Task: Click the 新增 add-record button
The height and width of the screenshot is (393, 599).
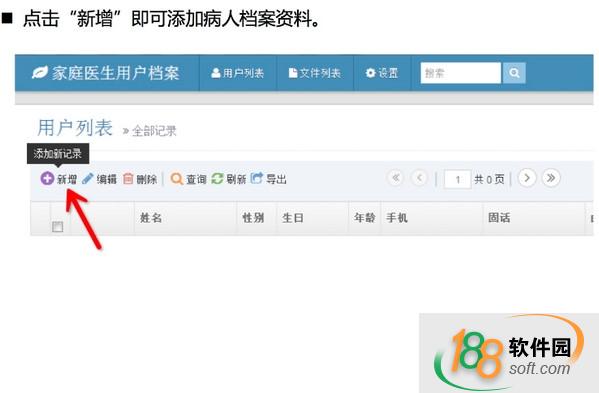Action: tap(59, 179)
